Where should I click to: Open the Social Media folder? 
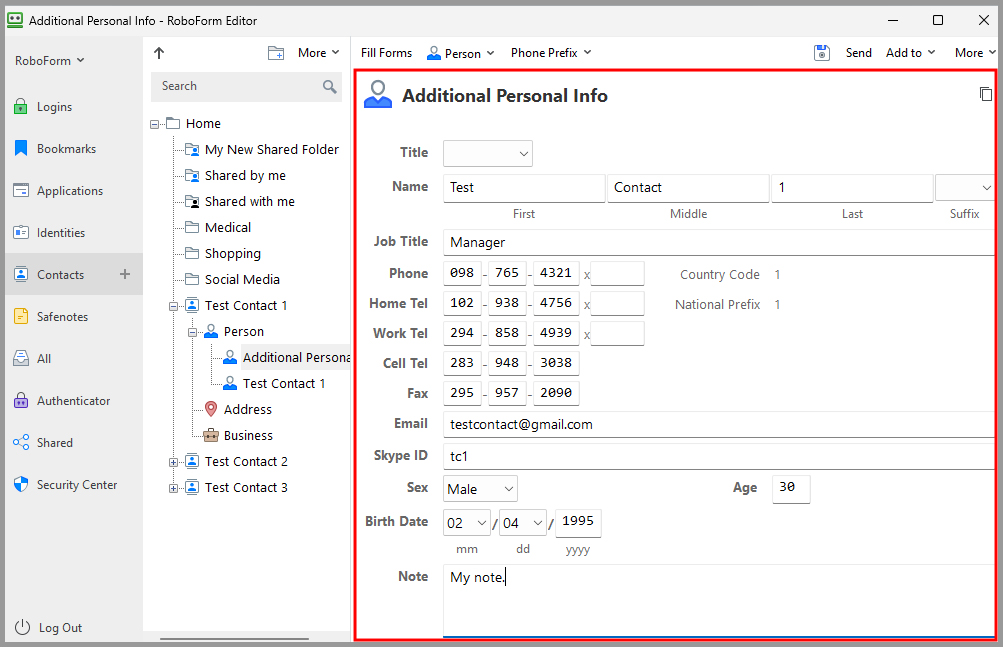233,280
